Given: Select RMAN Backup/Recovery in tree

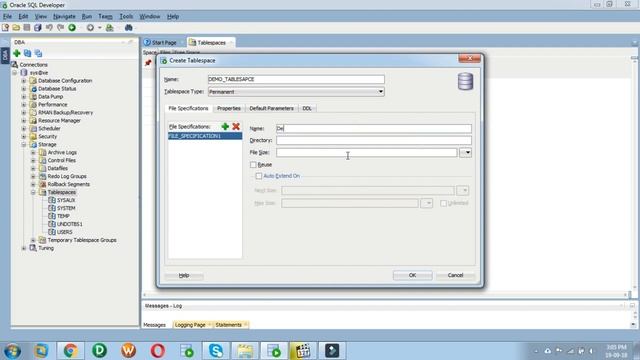Looking at the screenshot, I should pos(65,113).
